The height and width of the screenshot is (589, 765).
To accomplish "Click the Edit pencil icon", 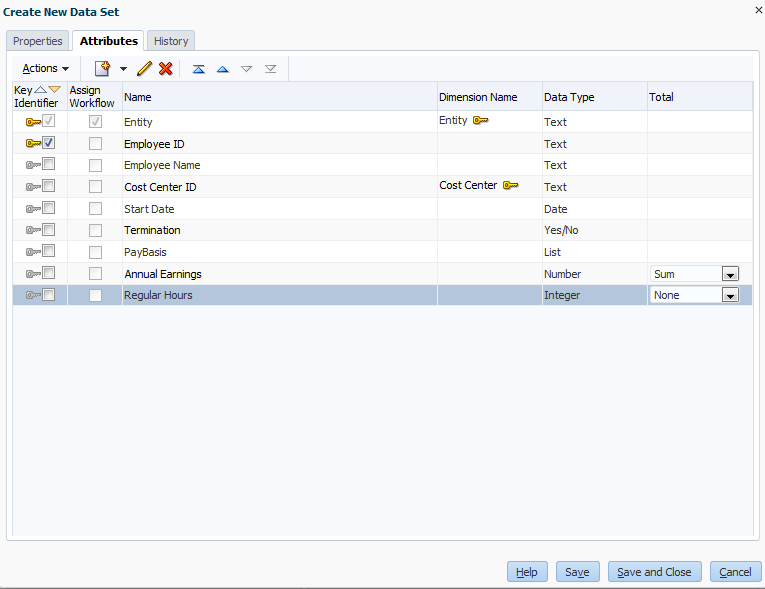I will tap(144, 69).
